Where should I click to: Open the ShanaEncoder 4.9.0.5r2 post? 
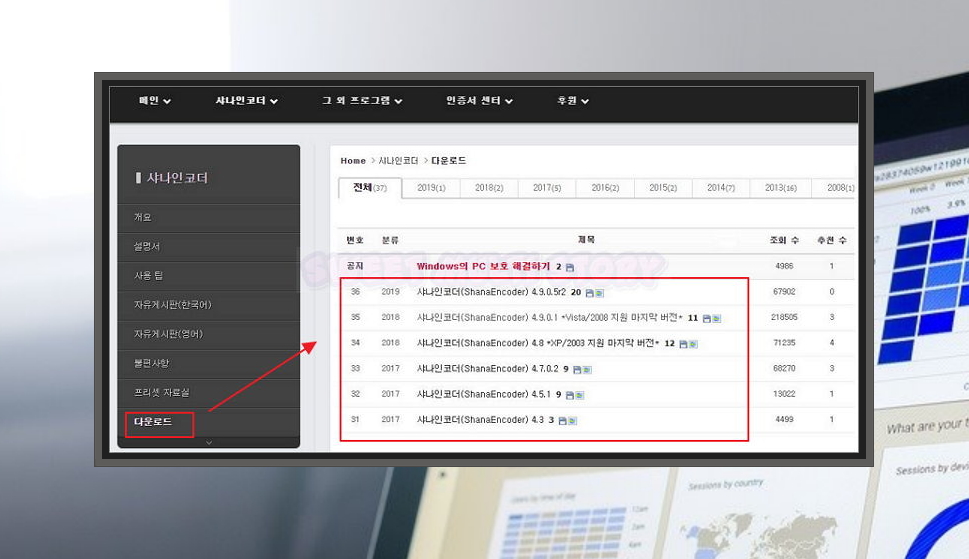coord(491,292)
